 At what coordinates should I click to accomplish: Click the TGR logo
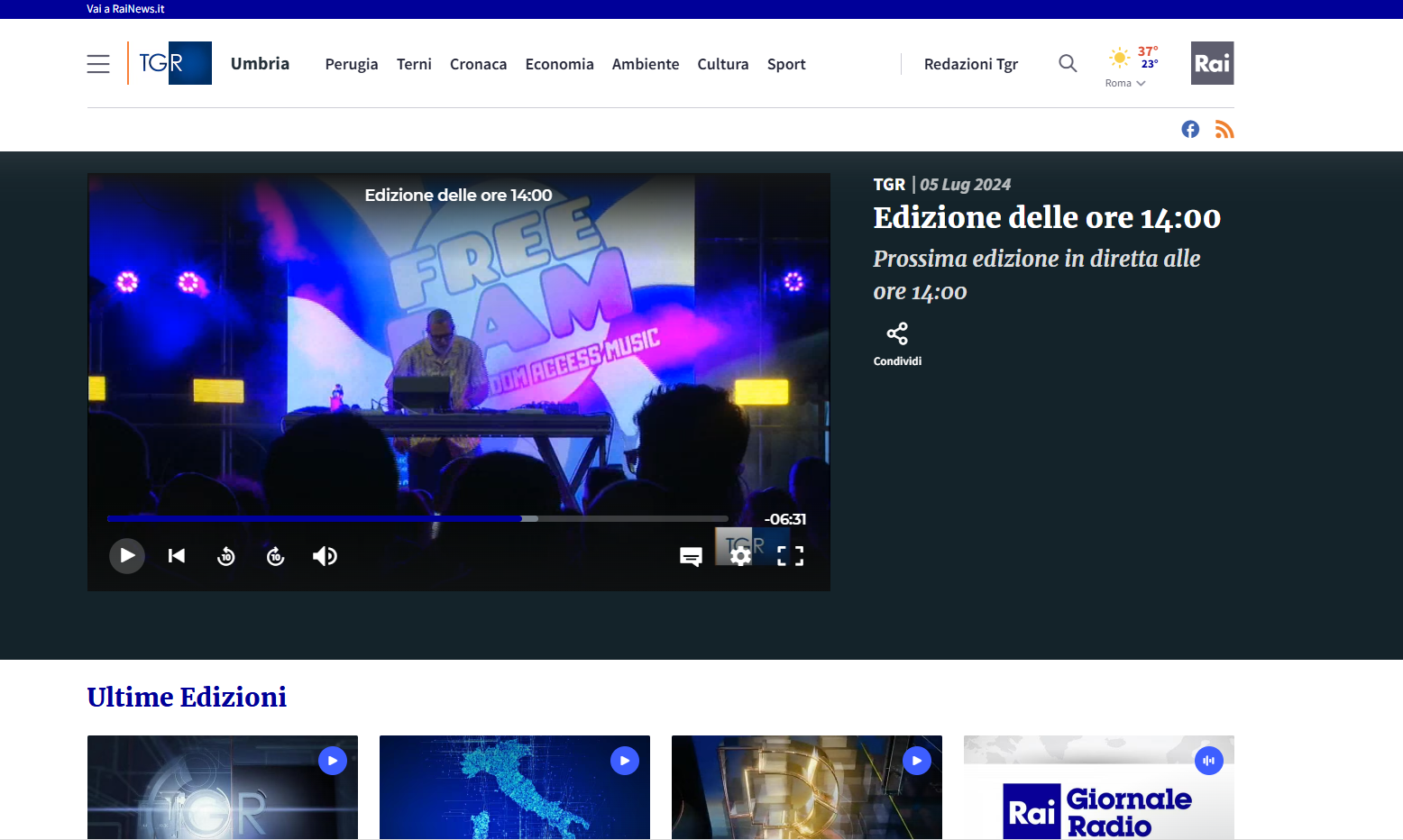pyautogui.click(x=170, y=63)
